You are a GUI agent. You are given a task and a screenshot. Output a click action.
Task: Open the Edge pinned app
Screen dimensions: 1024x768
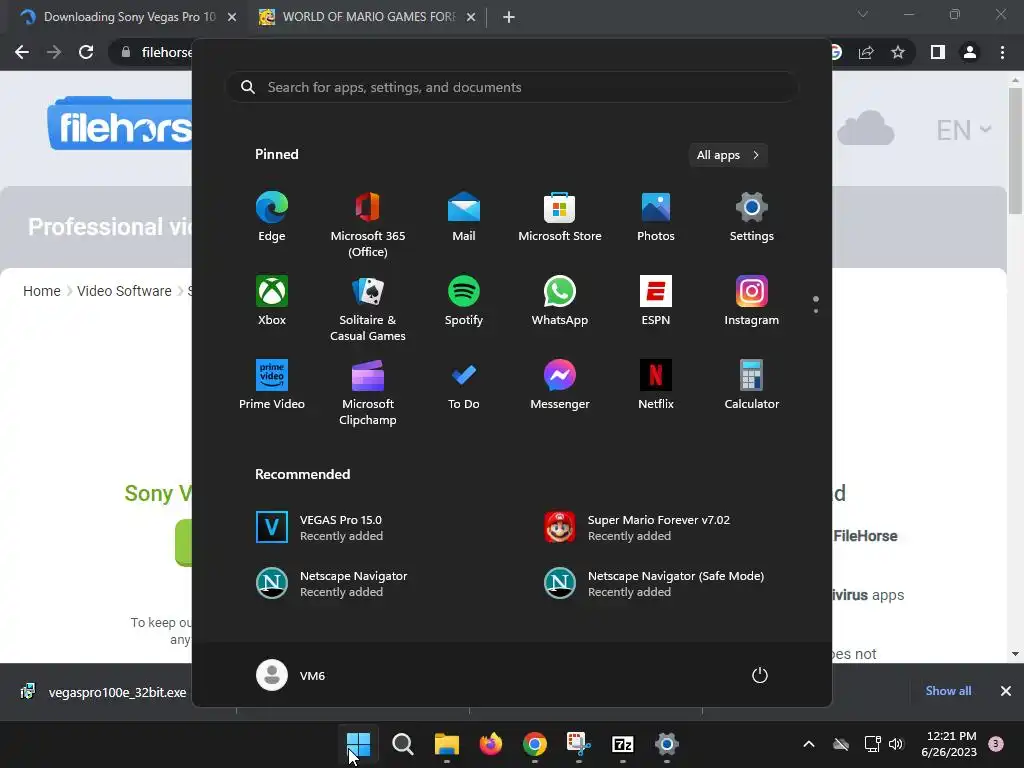tap(272, 217)
